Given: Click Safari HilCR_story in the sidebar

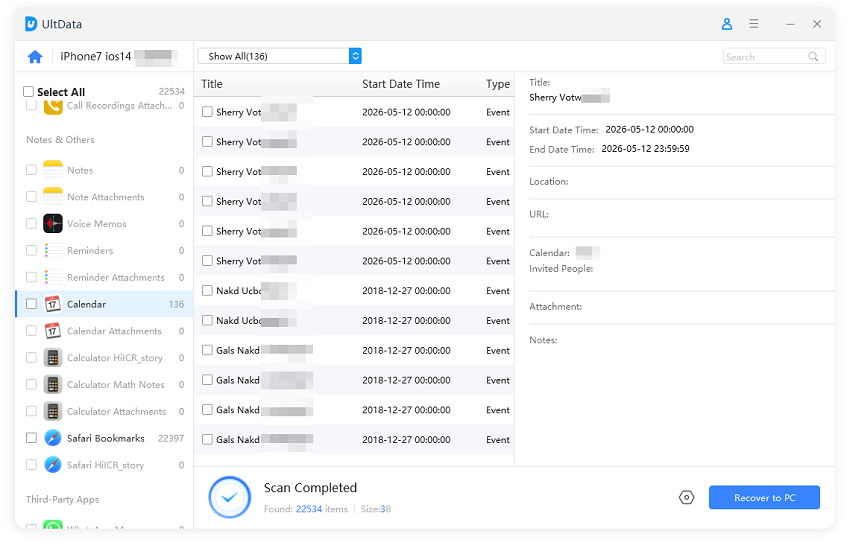Looking at the screenshot, I should tap(105, 465).
